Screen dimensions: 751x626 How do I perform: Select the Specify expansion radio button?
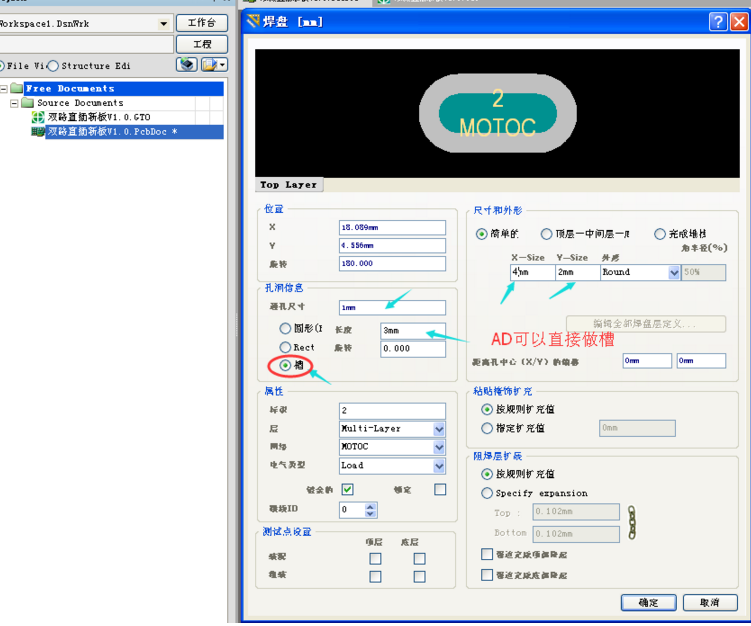click(x=487, y=493)
